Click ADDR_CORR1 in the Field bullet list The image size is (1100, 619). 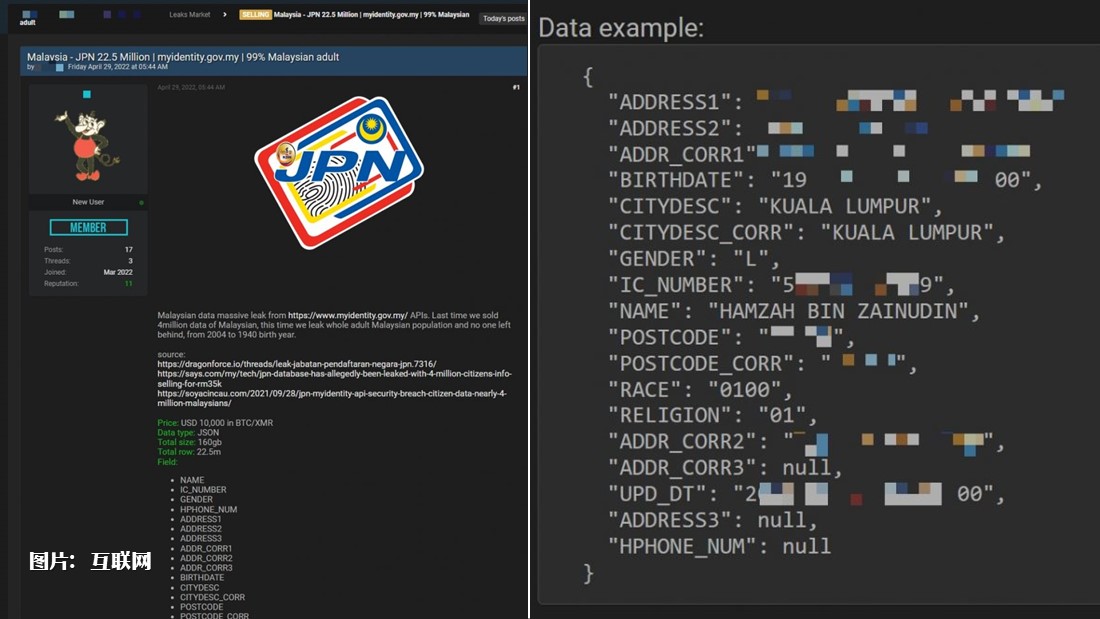click(206, 549)
